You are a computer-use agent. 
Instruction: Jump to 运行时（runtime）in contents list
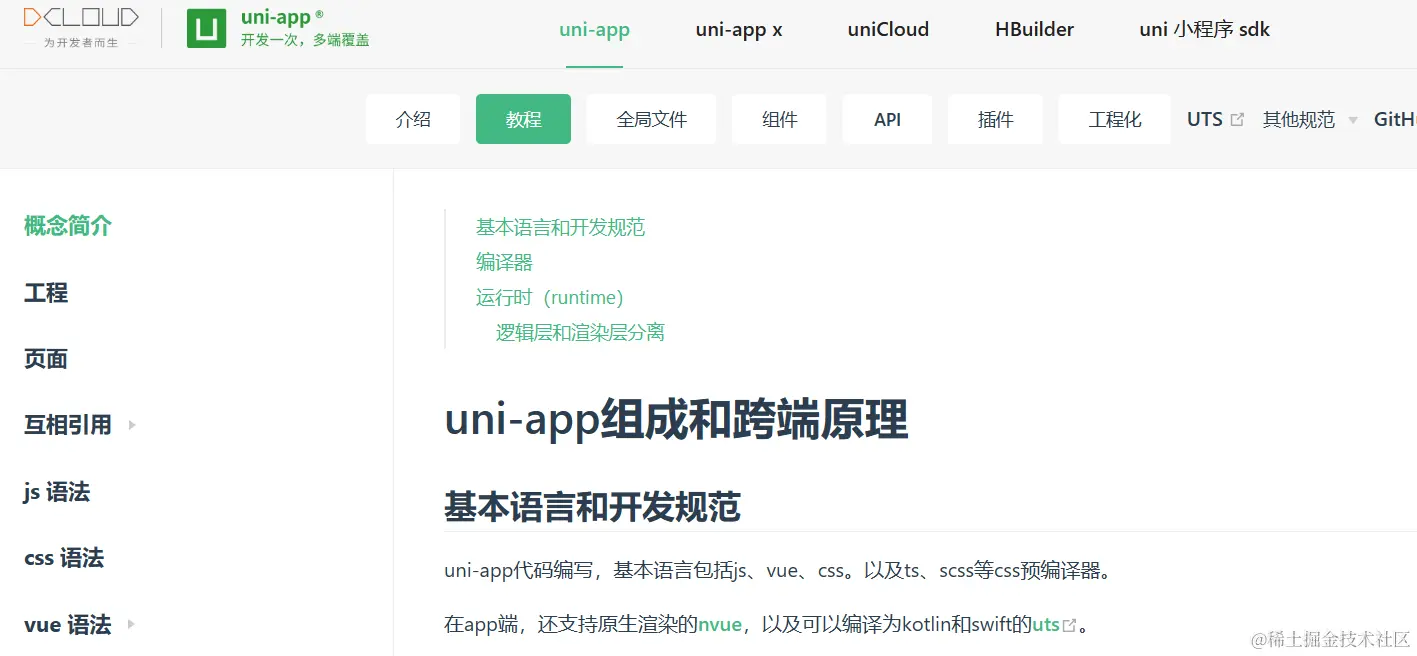point(550,297)
